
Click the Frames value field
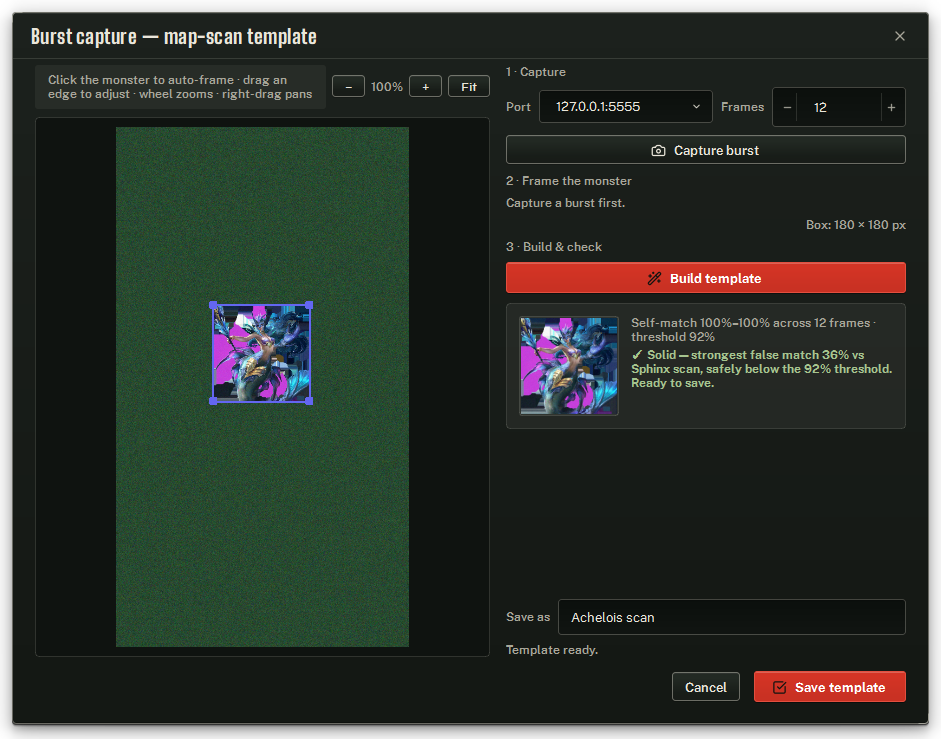[839, 107]
